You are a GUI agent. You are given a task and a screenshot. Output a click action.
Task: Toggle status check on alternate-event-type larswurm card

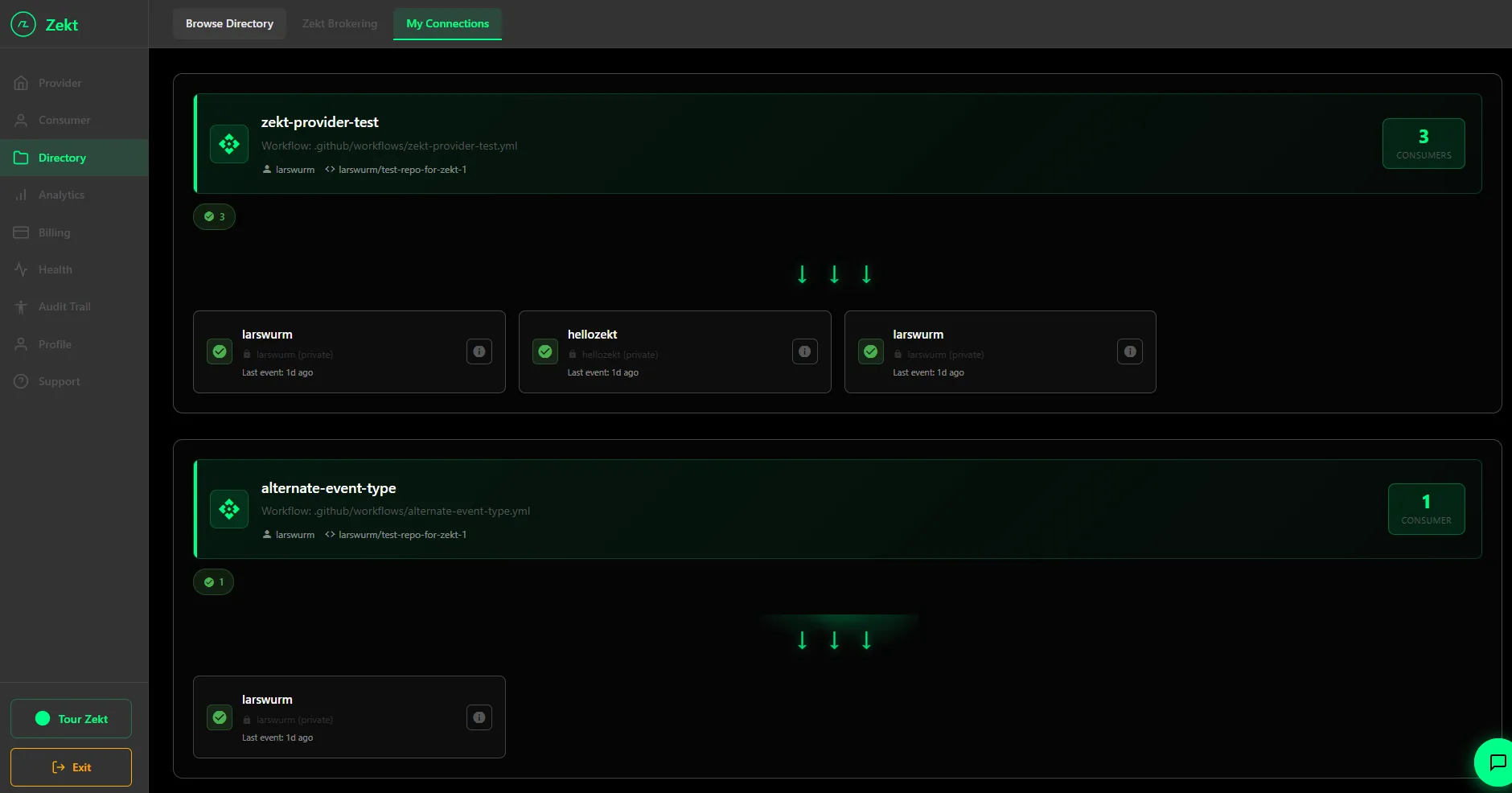pyautogui.click(x=220, y=717)
